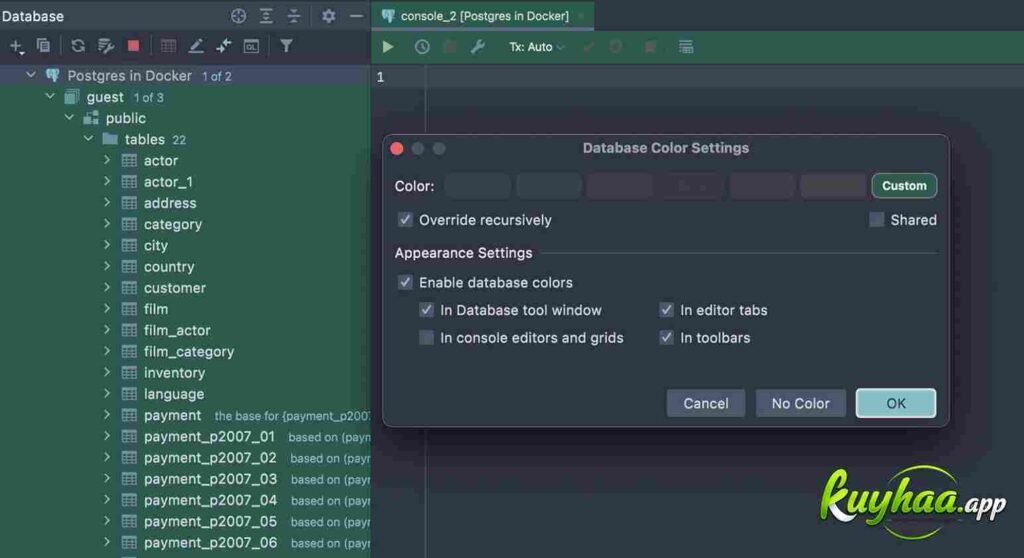This screenshot has width=1024, height=558.
Task: Click the table icon beside inventory
Action: coord(129,372)
